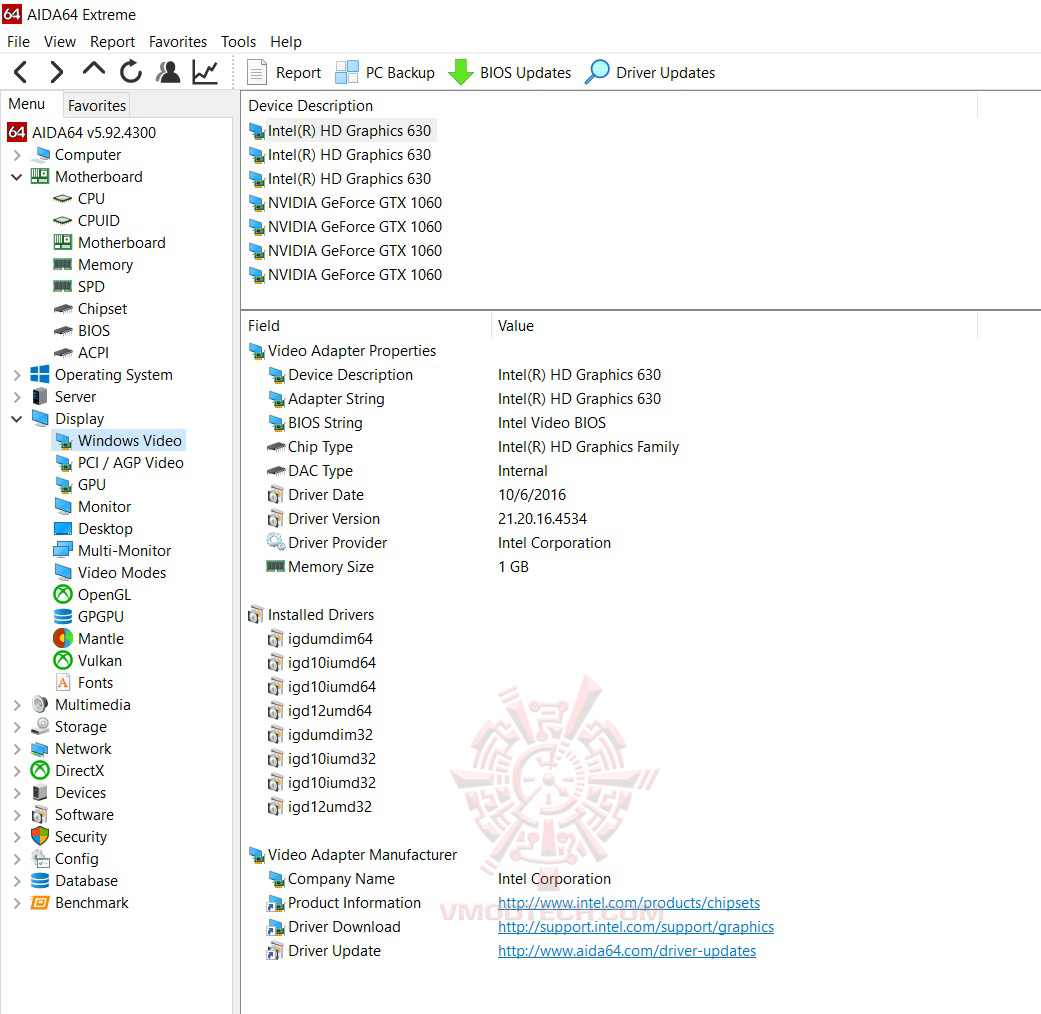This screenshot has height=1014, width=1041.
Task: Expand the Benchmark tree node
Action: click(x=17, y=903)
